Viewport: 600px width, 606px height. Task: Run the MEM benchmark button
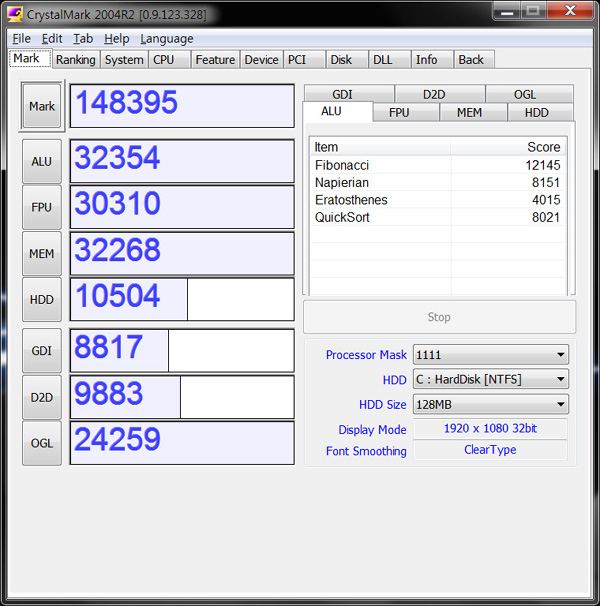[42, 254]
